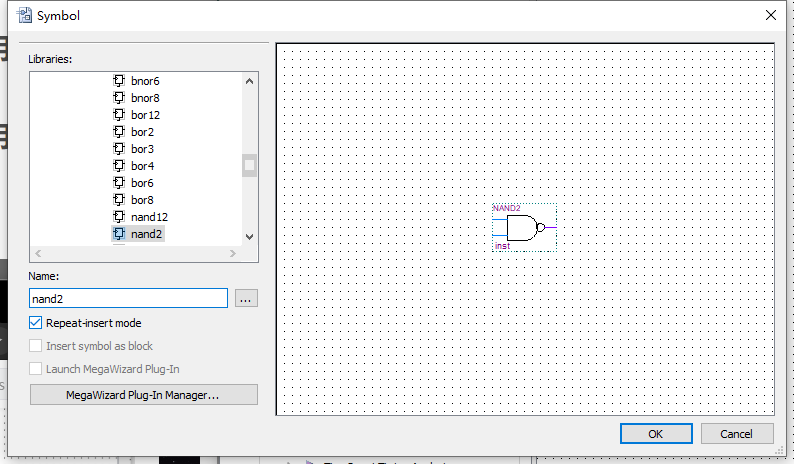
Task: Toggle Insert symbol as block checkbox
Action: coord(35,346)
